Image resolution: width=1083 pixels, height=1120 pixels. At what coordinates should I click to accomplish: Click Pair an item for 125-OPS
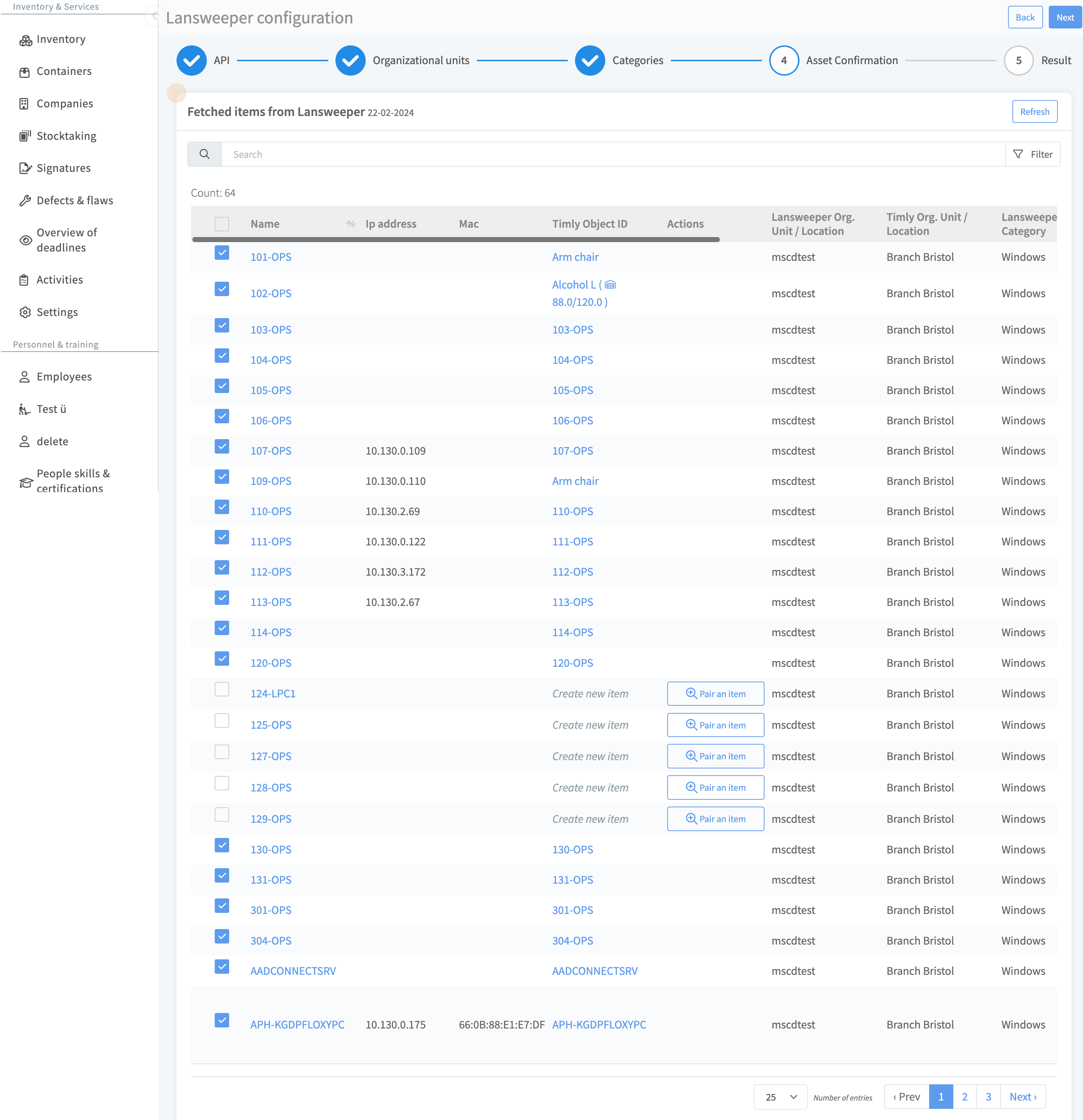(716, 725)
